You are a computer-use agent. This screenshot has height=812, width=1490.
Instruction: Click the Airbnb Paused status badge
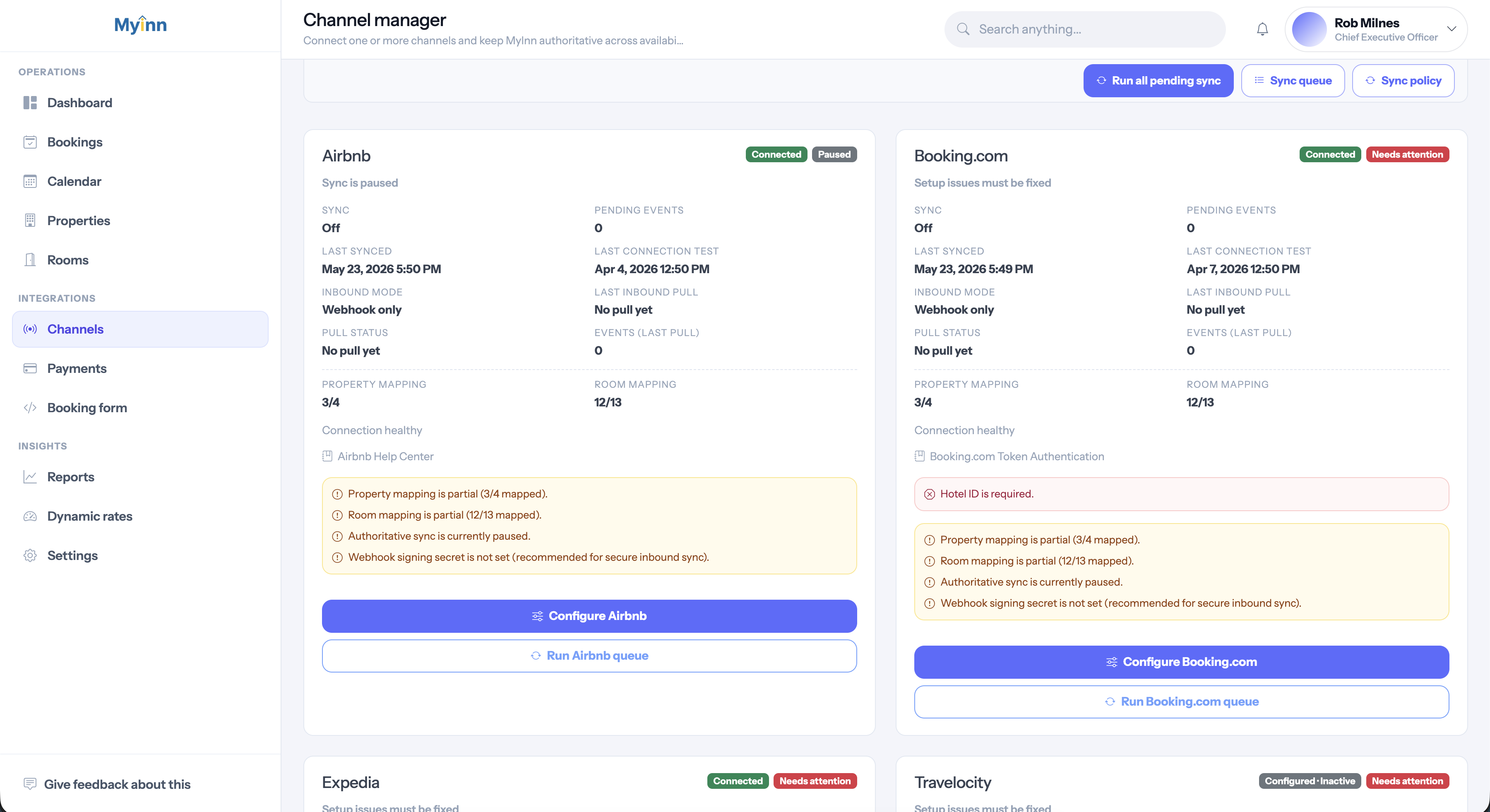pos(834,154)
